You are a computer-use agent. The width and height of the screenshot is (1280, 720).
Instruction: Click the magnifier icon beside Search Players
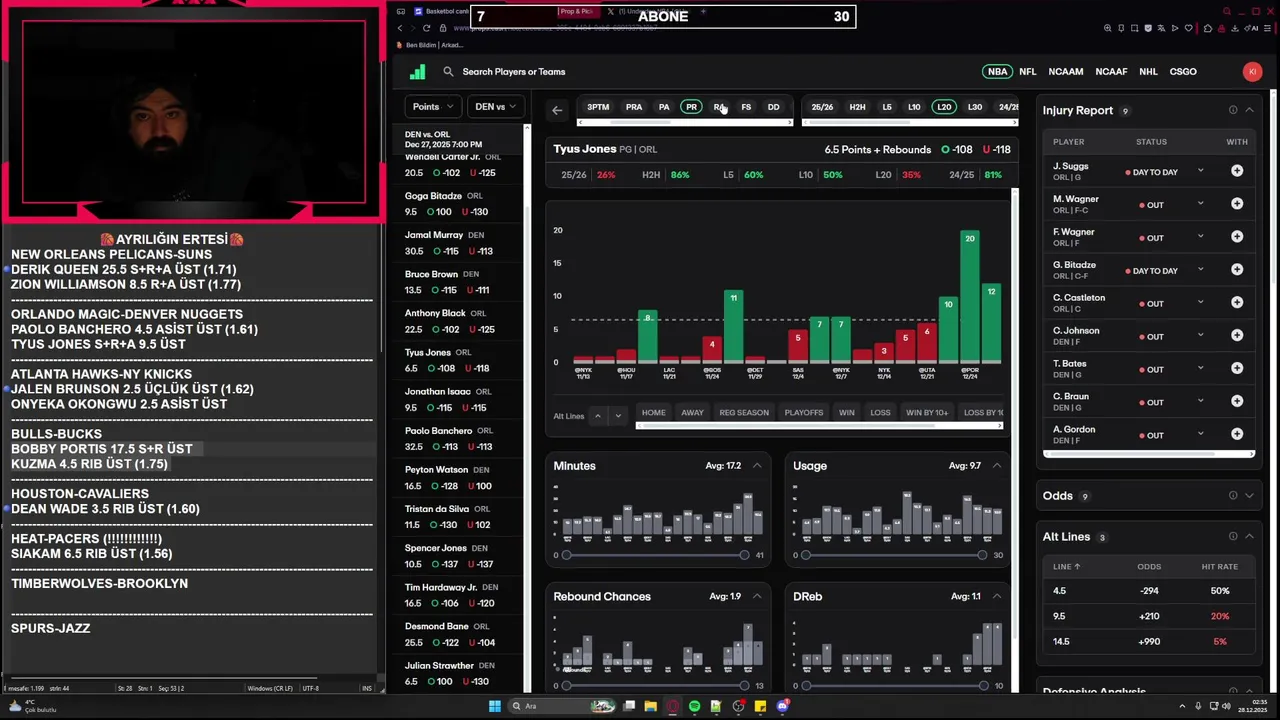pos(448,72)
